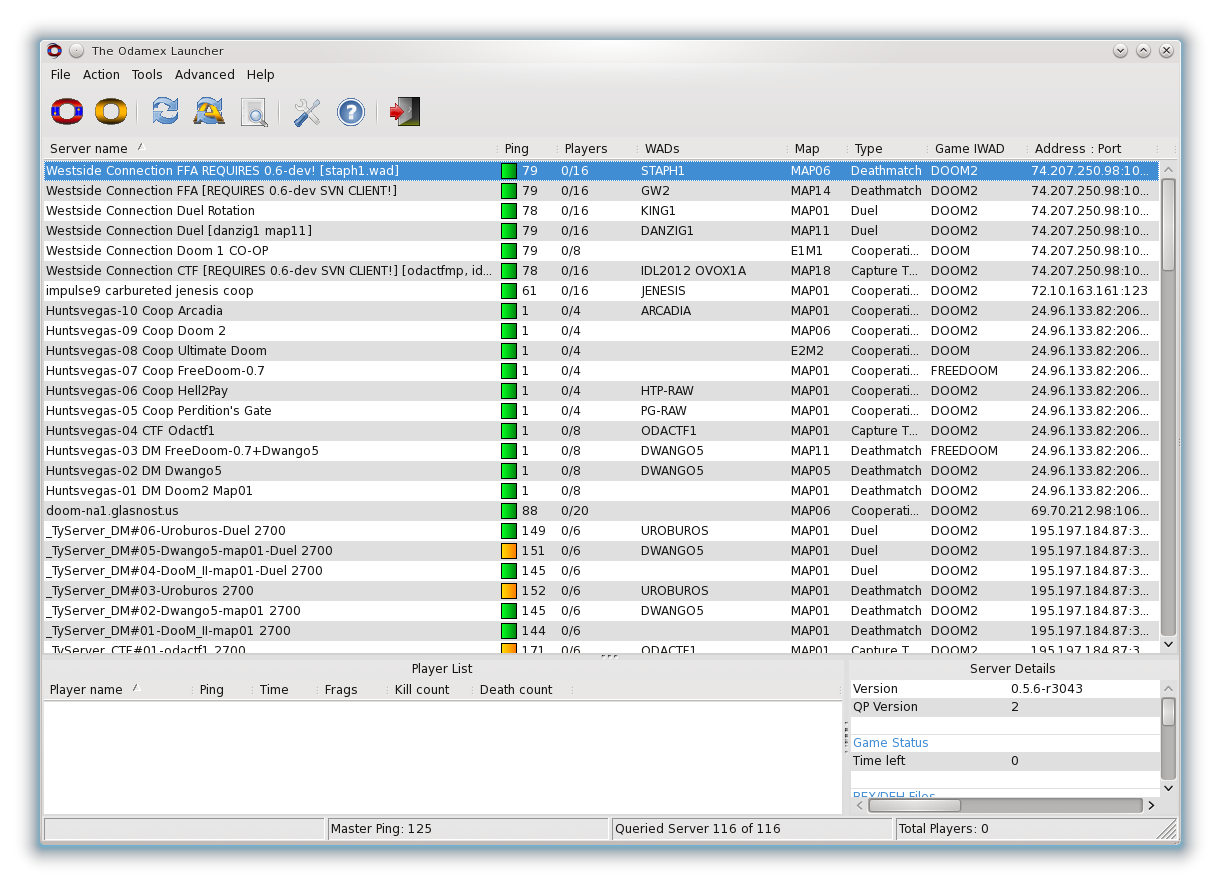The width and height of the screenshot is (1221, 885).
Task: Open the Advanced menu
Action: click(204, 75)
